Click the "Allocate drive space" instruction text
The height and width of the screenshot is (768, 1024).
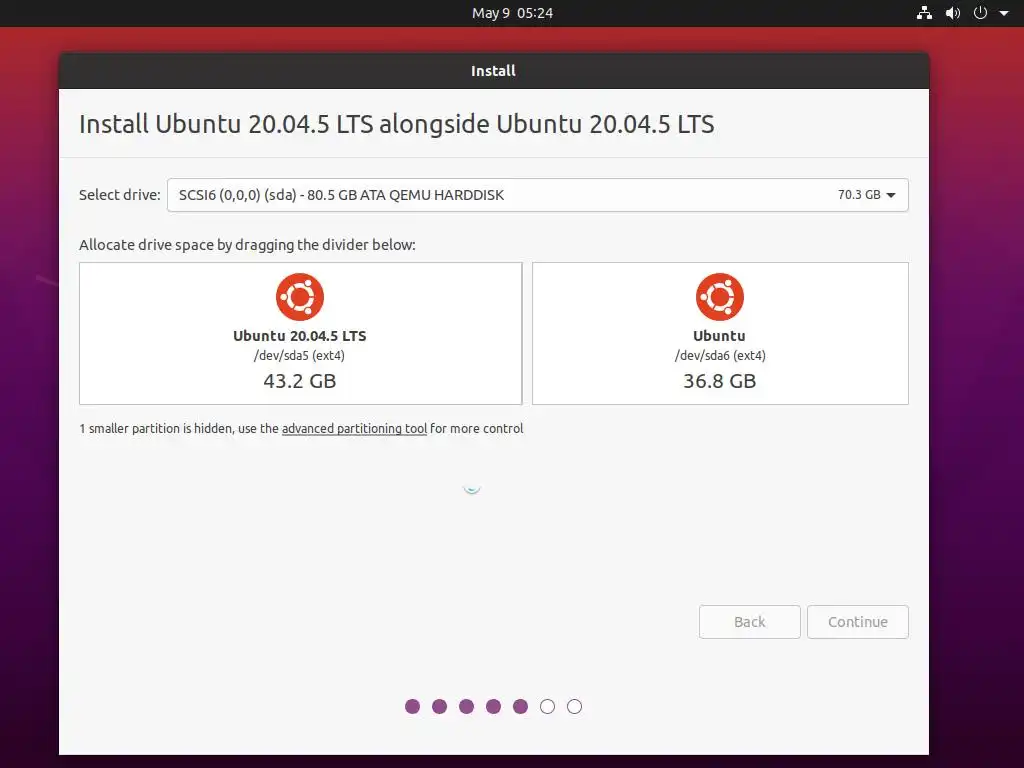tap(247, 245)
